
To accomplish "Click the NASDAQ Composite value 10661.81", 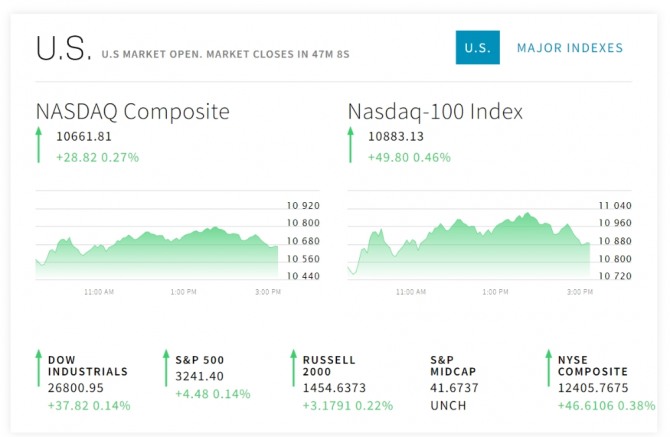I will pos(84,137).
